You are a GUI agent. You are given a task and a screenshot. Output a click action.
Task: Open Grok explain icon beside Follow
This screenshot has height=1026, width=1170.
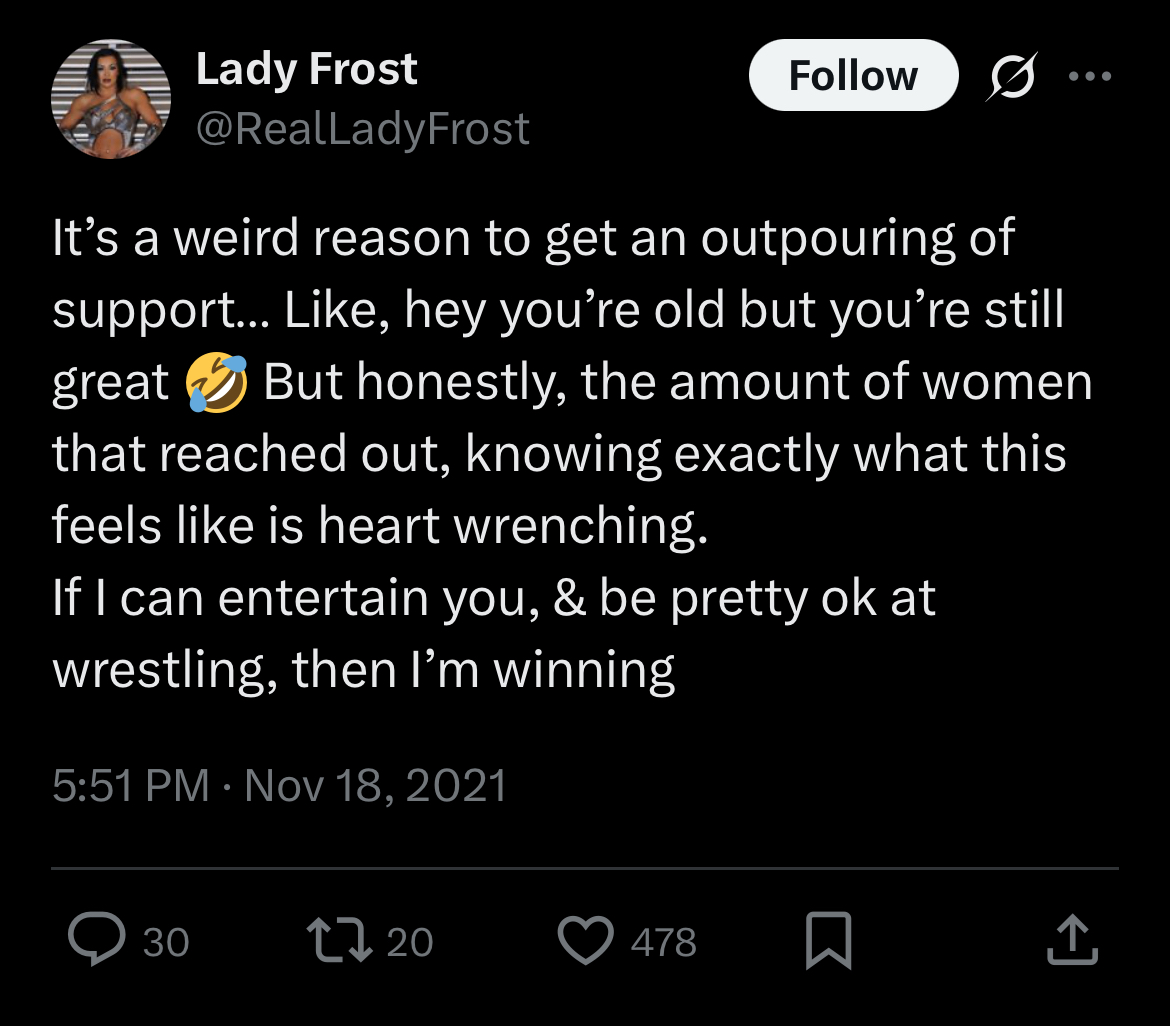pos(1010,77)
